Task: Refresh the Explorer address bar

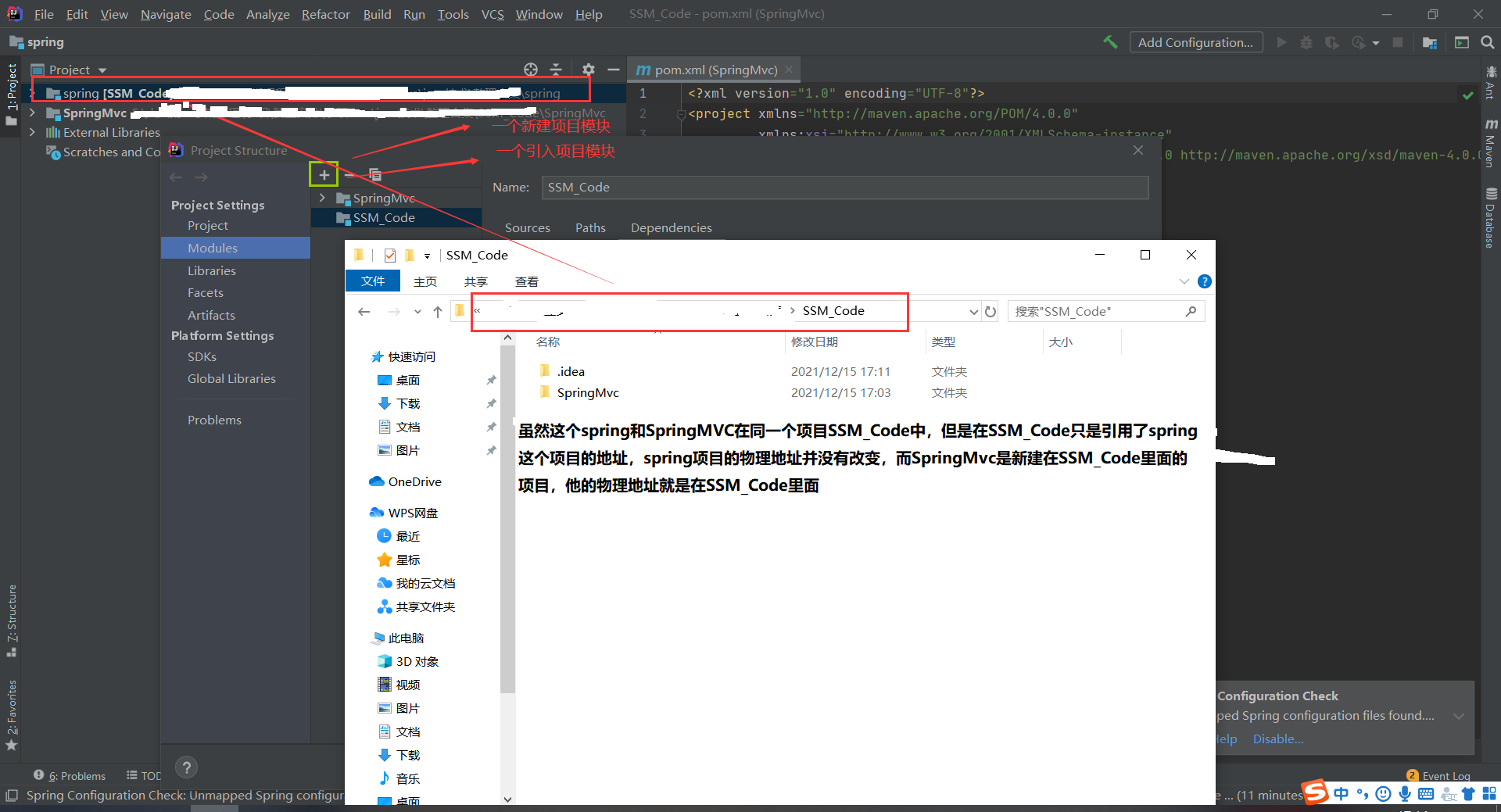Action: (991, 312)
